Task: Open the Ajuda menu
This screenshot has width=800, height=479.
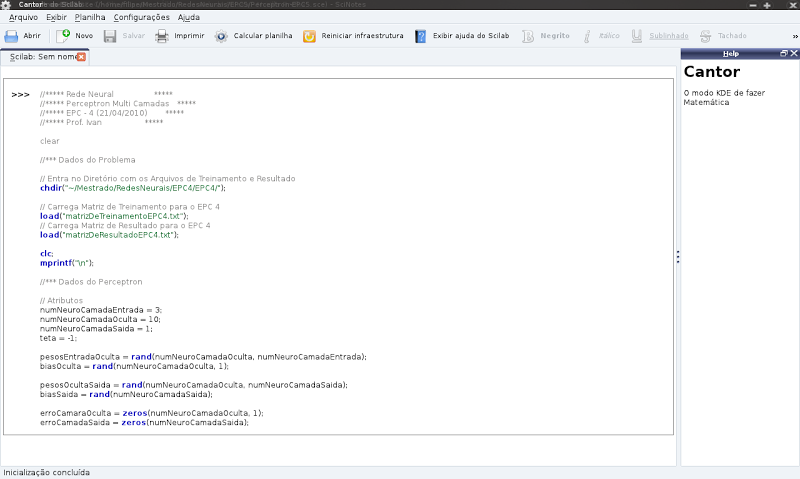Action: (189, 17)
